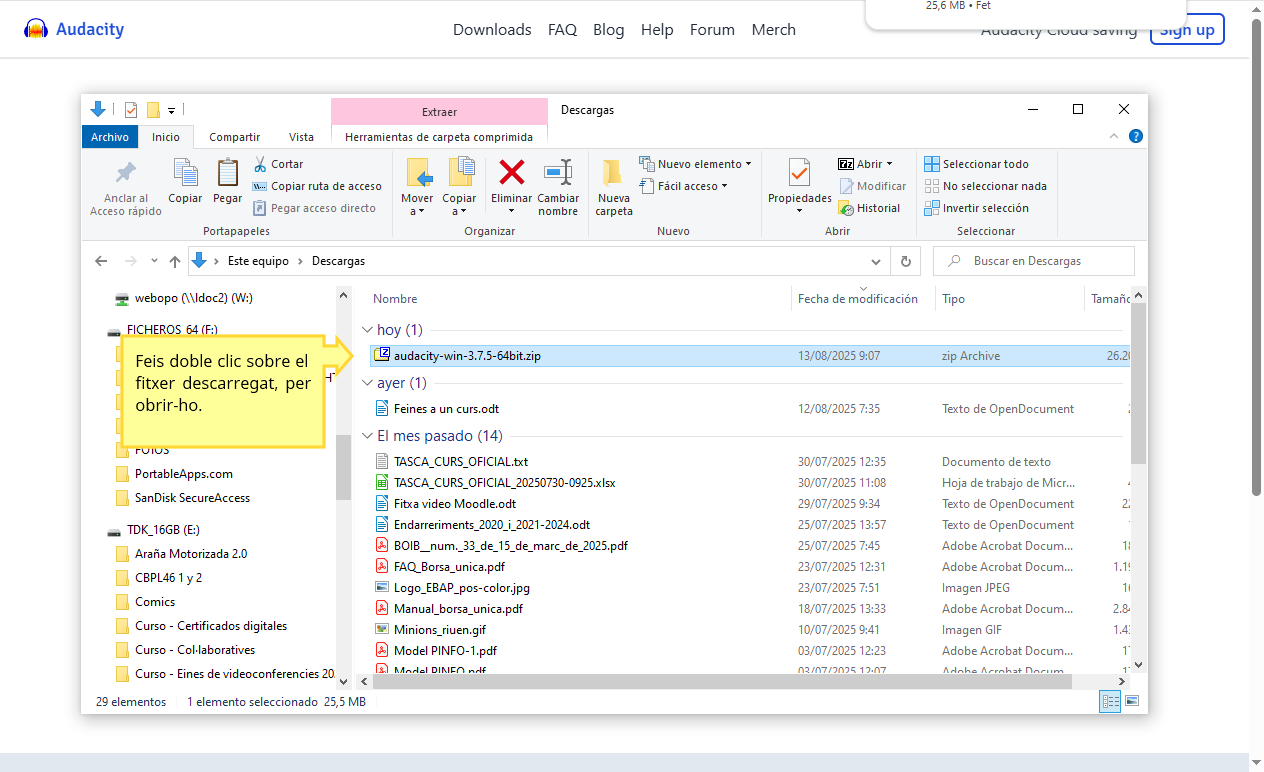
Task: Create a folder with Nueva carpeta
Action: tap(614, 187)
